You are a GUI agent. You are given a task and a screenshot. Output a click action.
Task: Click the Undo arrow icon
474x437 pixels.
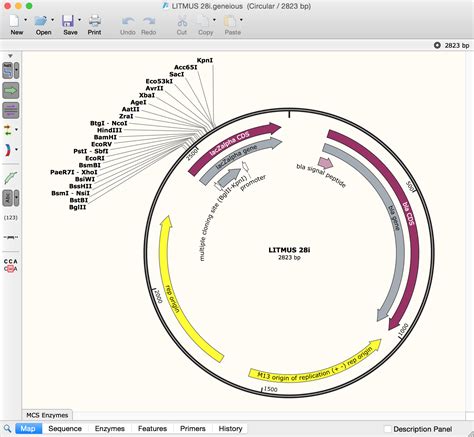128,21
